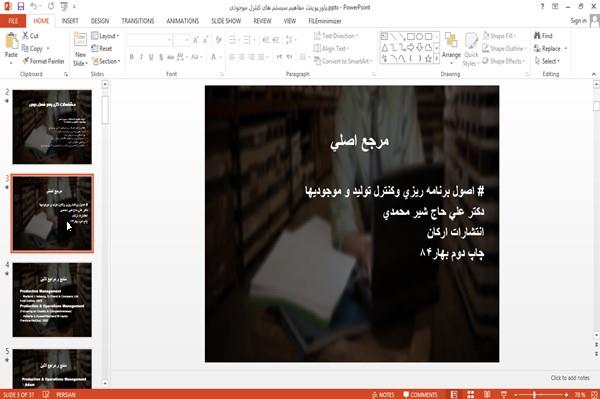Toggle Bold formatting in Font group

[131, 57]
